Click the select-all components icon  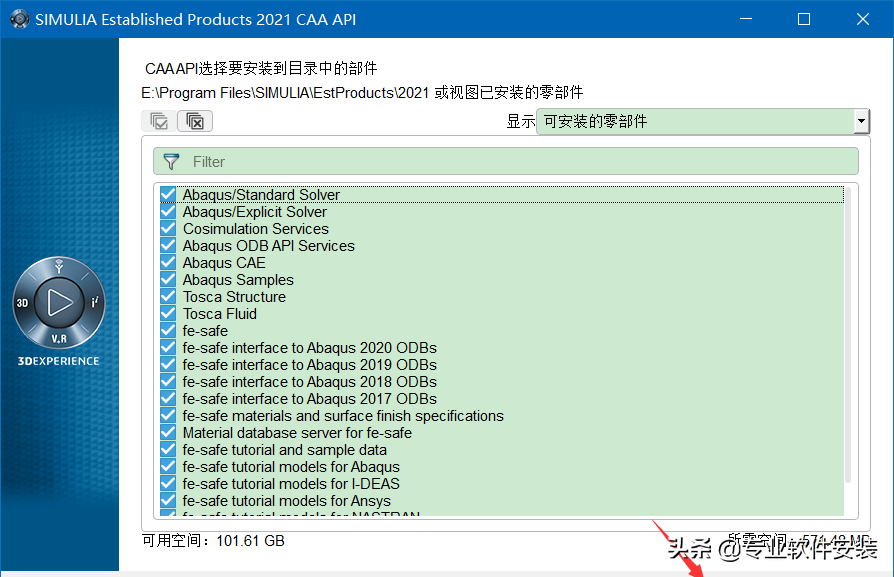159,120
